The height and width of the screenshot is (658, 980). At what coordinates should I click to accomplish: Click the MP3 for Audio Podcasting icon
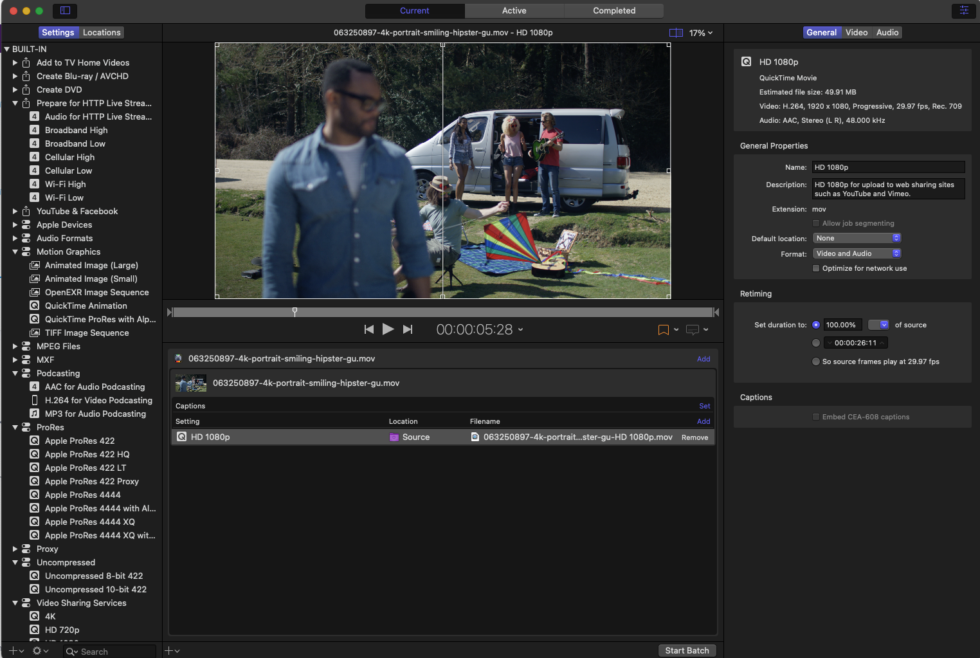point(35,414)
